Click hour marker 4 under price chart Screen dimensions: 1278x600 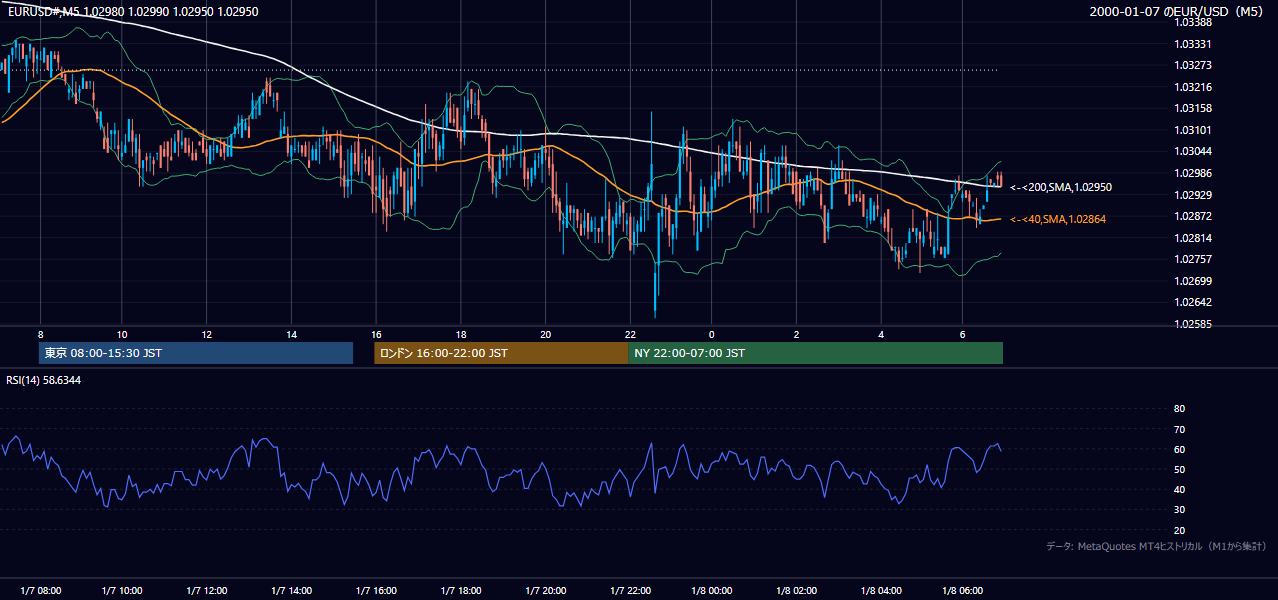point(881,334)
